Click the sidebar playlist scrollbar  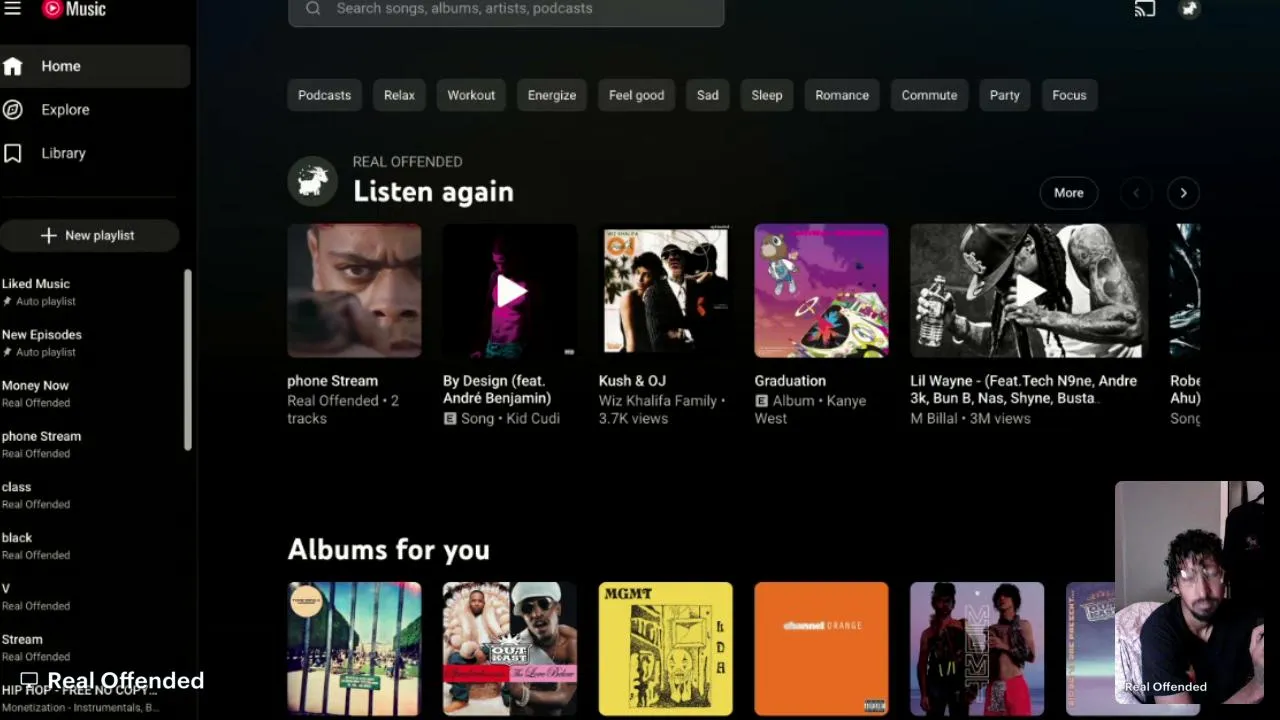[x=187, y=360]
